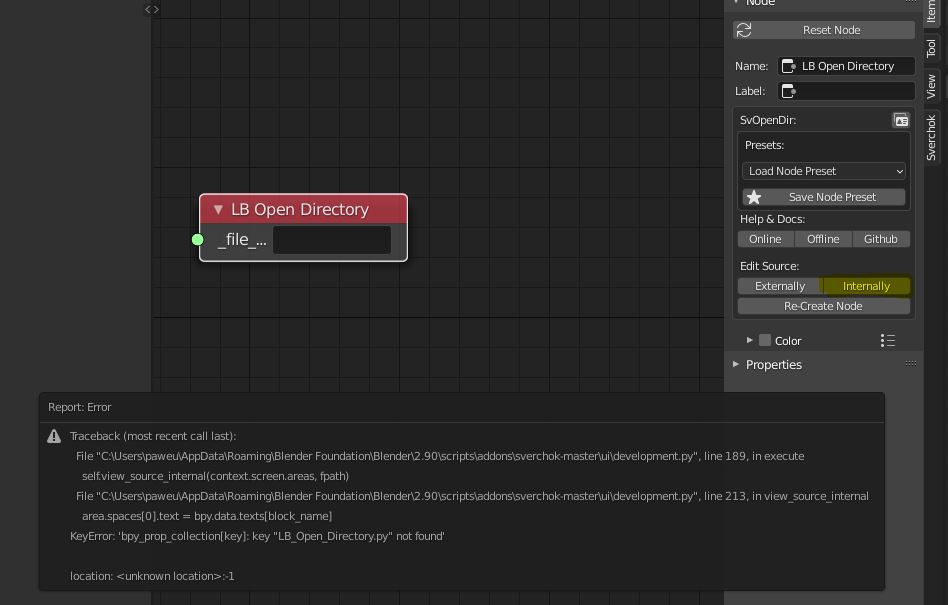This screenshot has width=948, height=605.
Task: Click the Edit Source label
Action: (770, 266)
